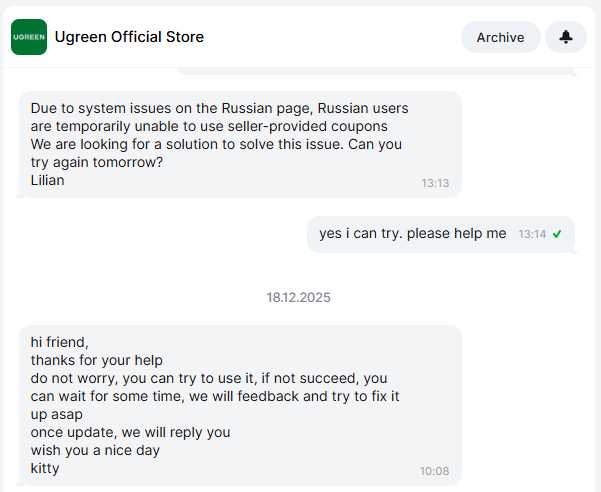The image size is (601, 492).
Task: Archive this chat with the Archive button
Action: coord(500,37)
